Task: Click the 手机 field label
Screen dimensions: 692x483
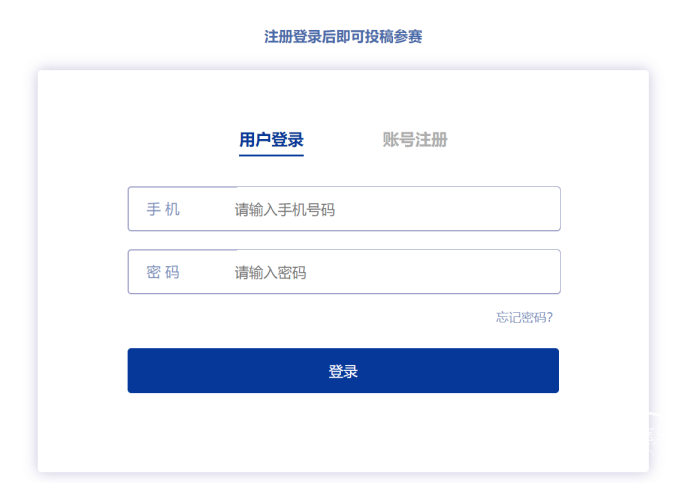Action: [x=163, y=210]
